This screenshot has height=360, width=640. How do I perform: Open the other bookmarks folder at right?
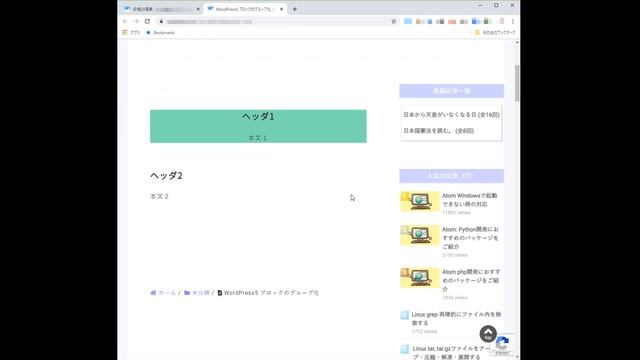tap(495, 33)
